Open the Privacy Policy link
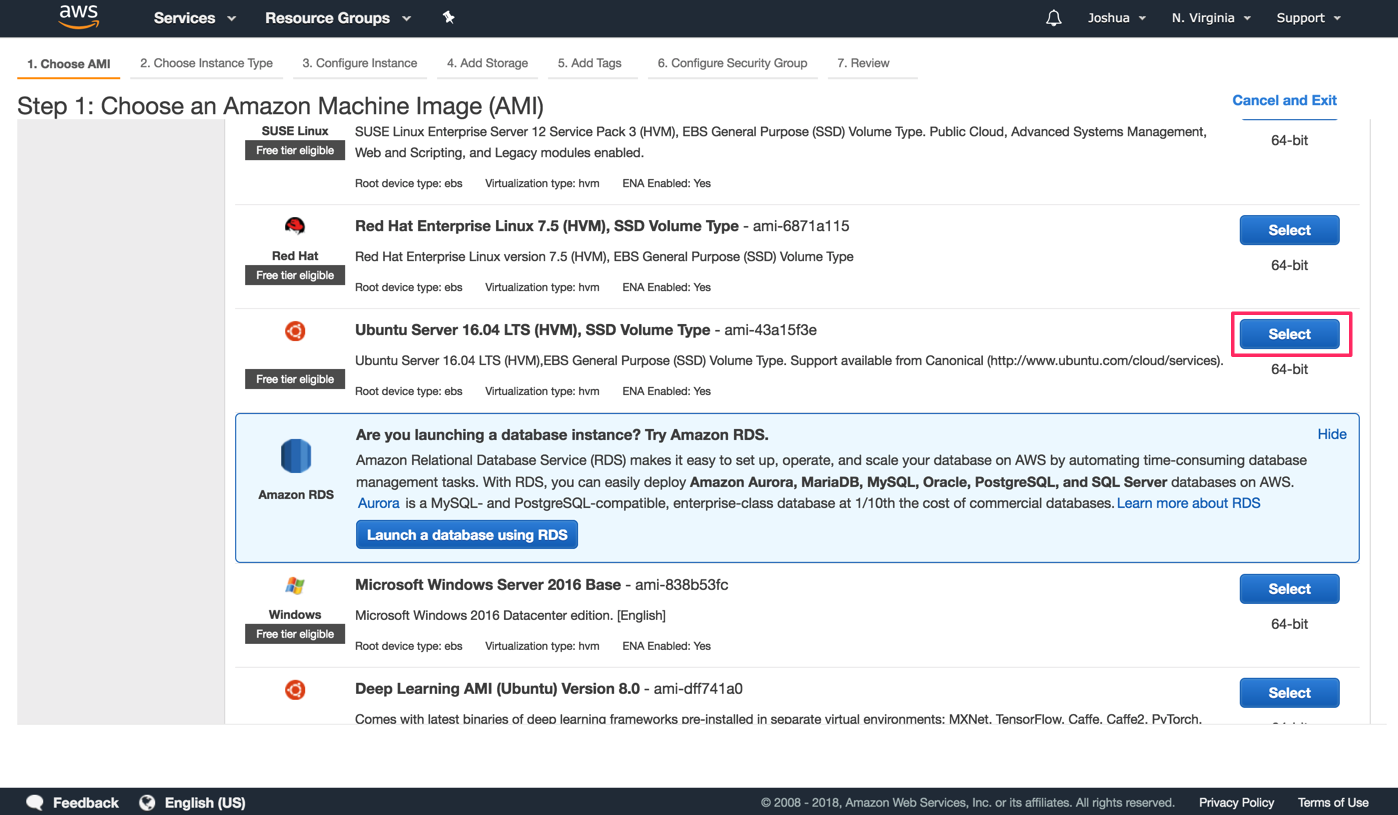This screenshot has width=1398, height=815. point(1236,802)
